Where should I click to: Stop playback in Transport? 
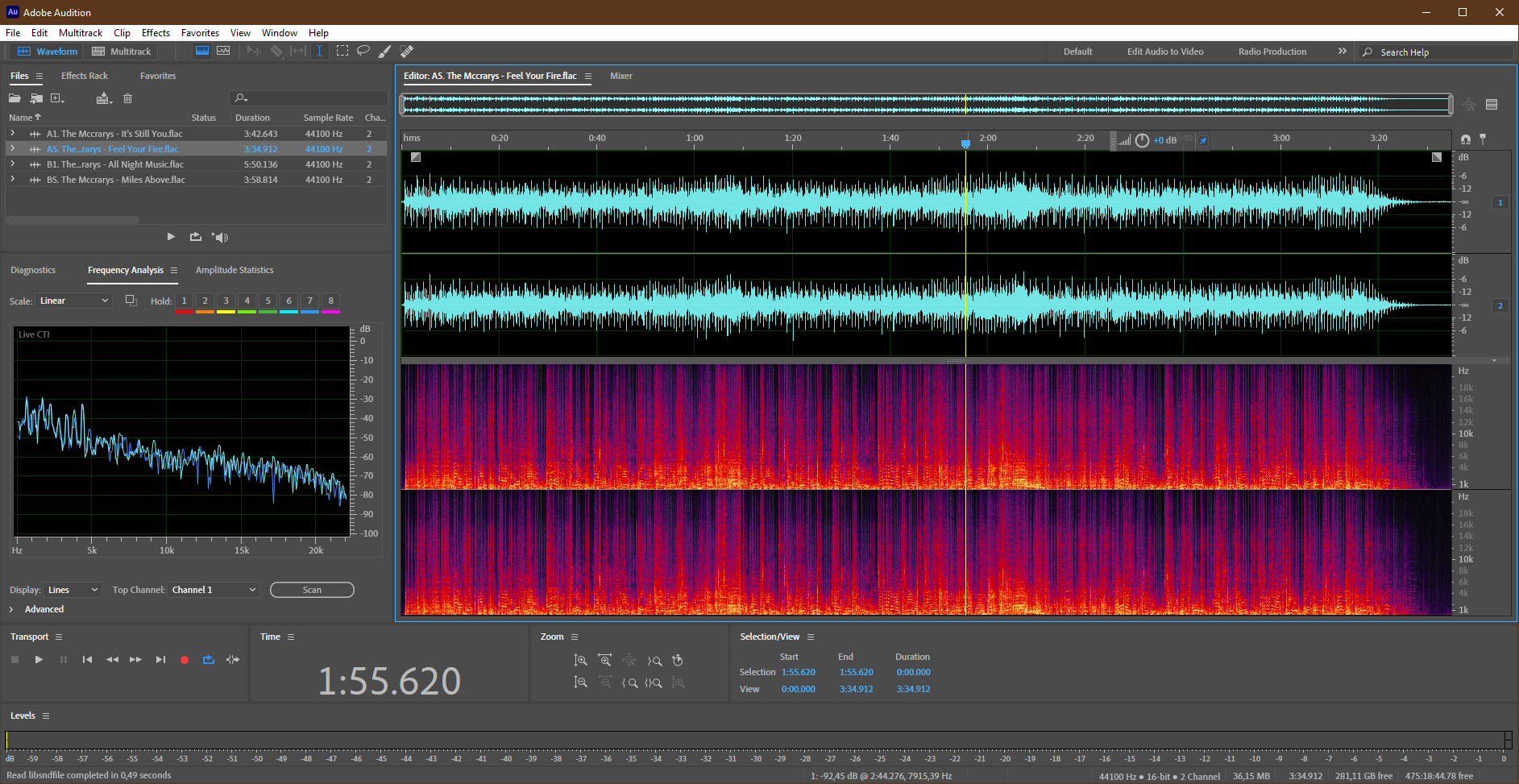click(15, 660)
